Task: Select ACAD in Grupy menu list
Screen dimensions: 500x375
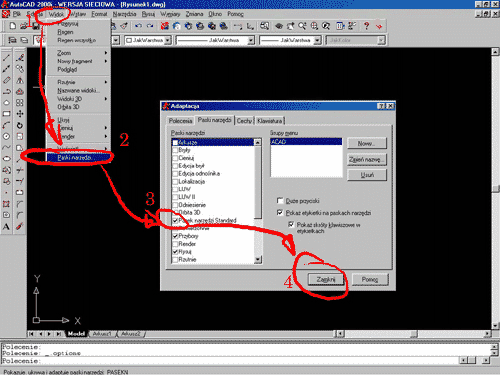Action: pos(306,142)
